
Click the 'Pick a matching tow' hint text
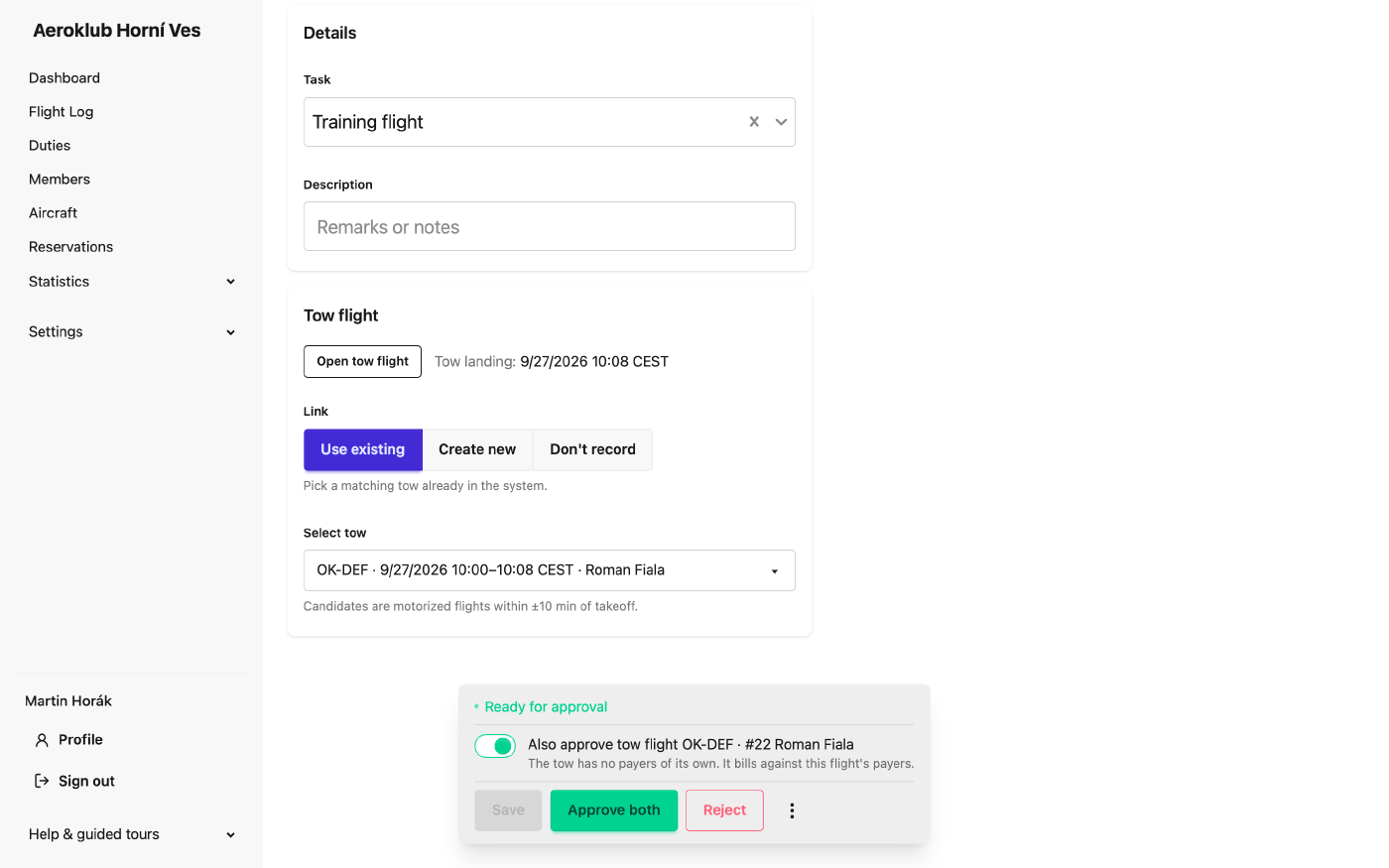(426, 486)
